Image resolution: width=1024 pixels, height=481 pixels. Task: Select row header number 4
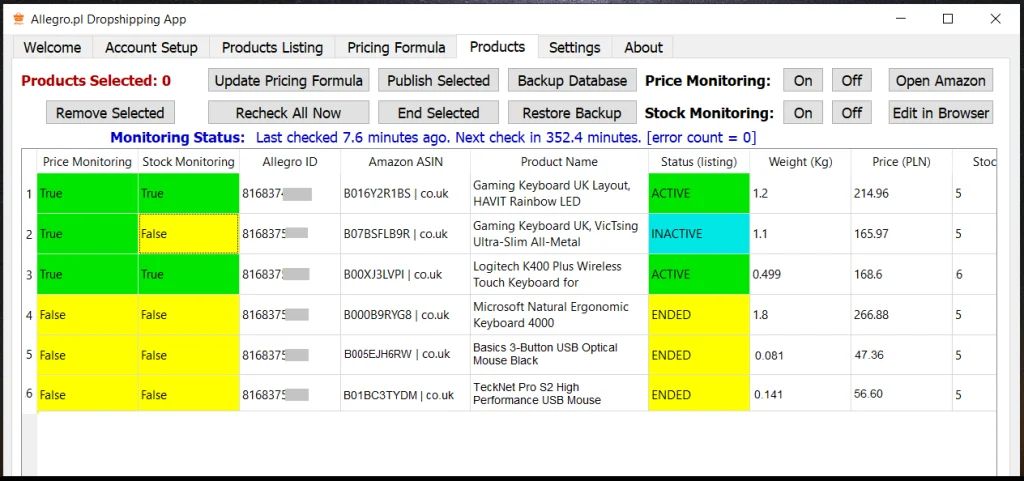point(29,315)
